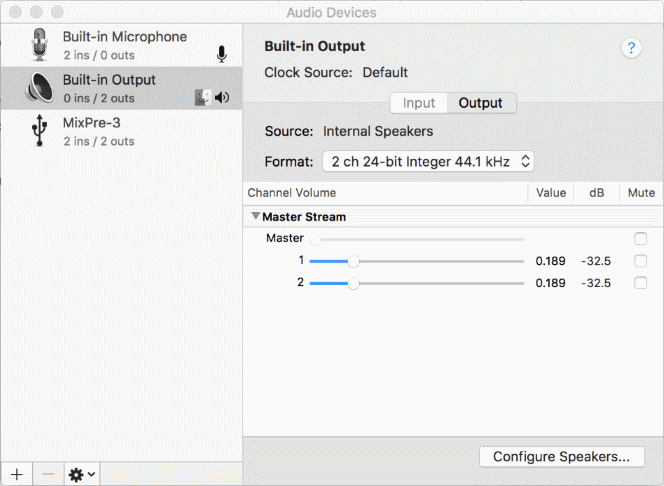
Task: Click the Configure Speakers button
Action: tap(561, 456)
